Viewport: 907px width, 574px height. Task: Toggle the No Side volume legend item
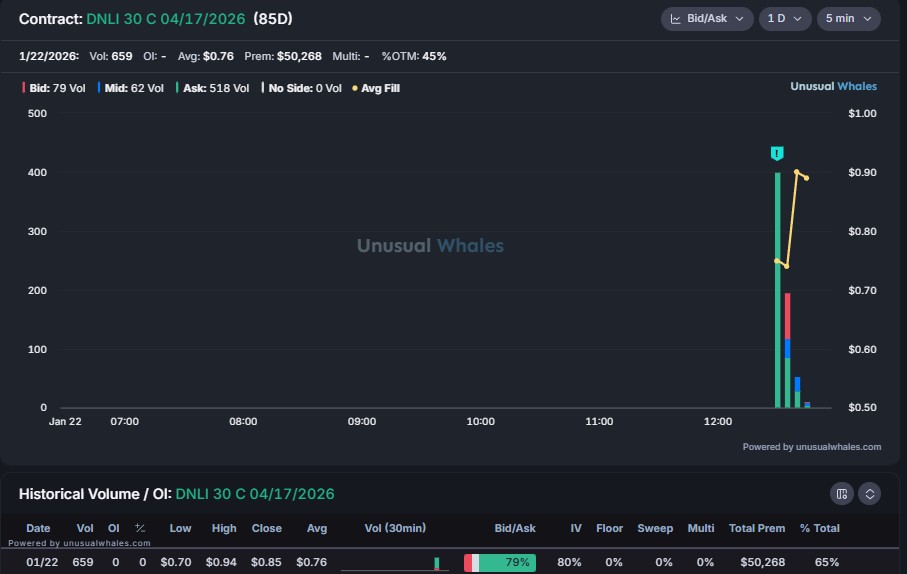[301, 88]
